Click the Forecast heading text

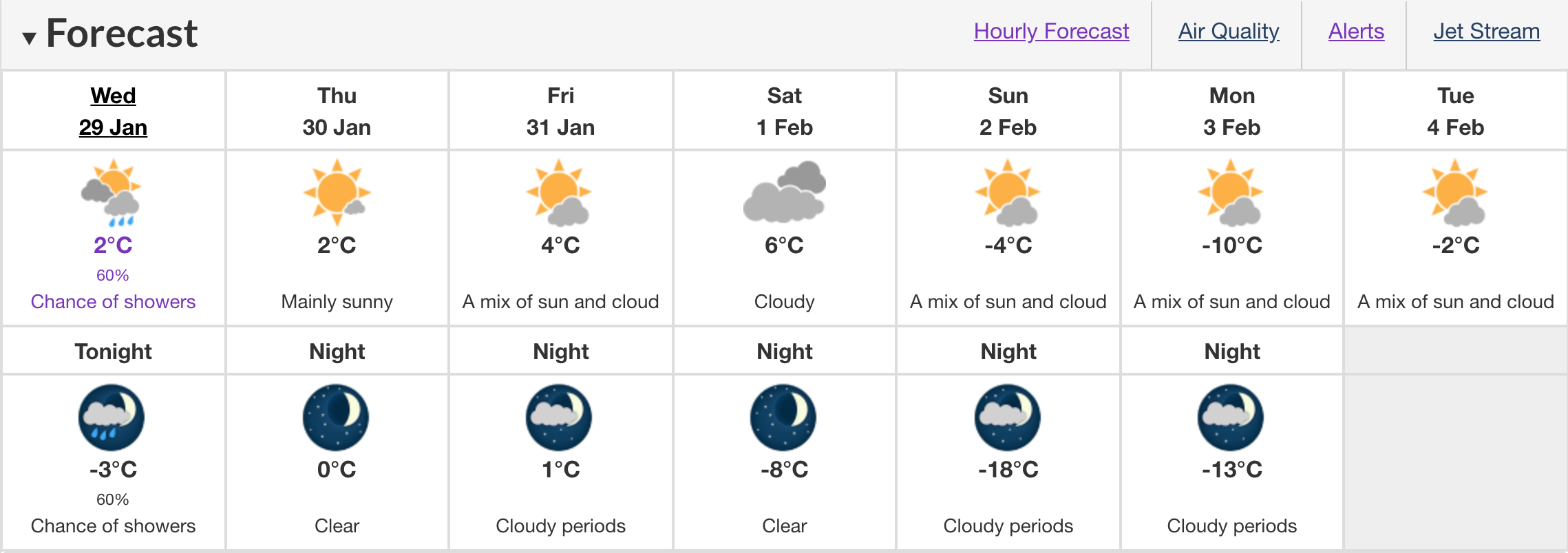(122, 33)
